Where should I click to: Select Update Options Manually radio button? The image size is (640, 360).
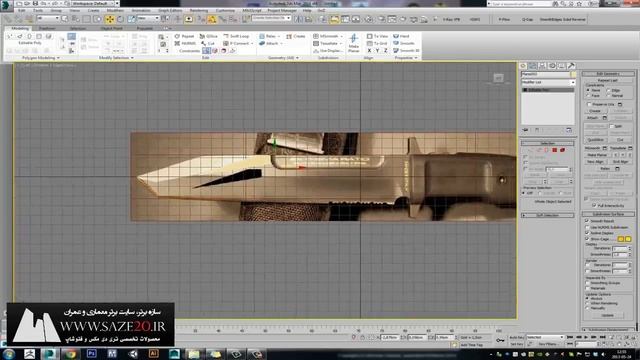[588, 309]
